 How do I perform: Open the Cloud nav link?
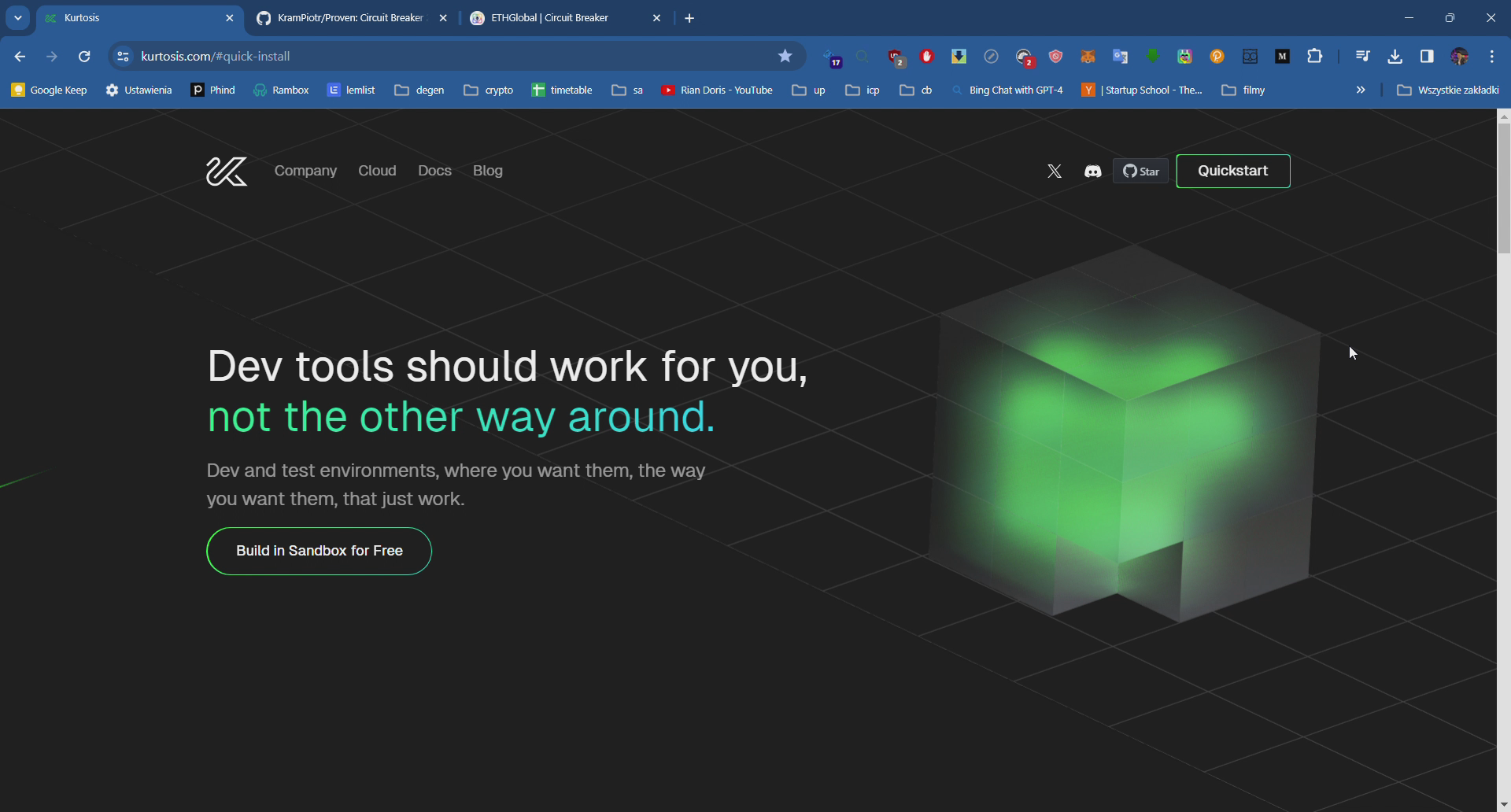[x=377, y=171]
